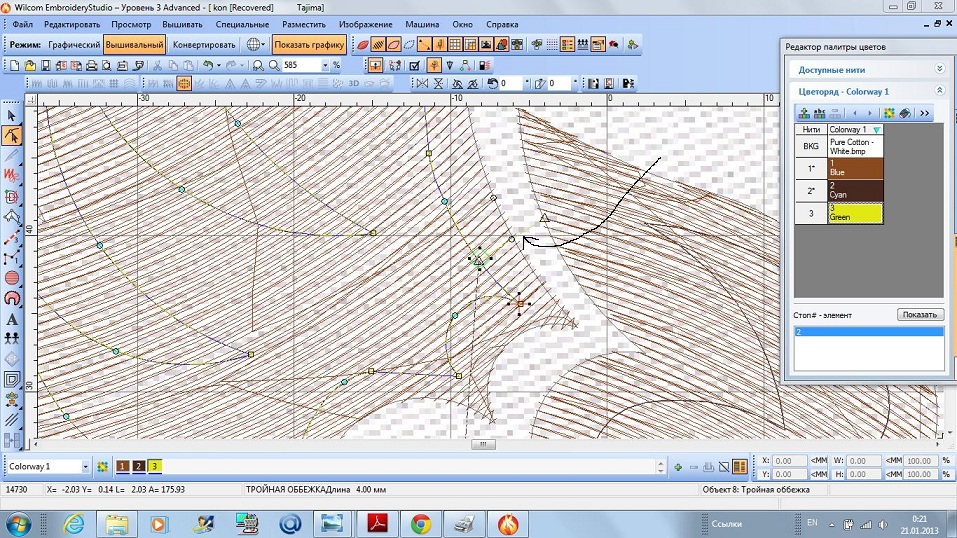The height and width of the screenshot is (538, 957).
Task: Toggle Показать графику display
Action: click(x=308, y=44)
